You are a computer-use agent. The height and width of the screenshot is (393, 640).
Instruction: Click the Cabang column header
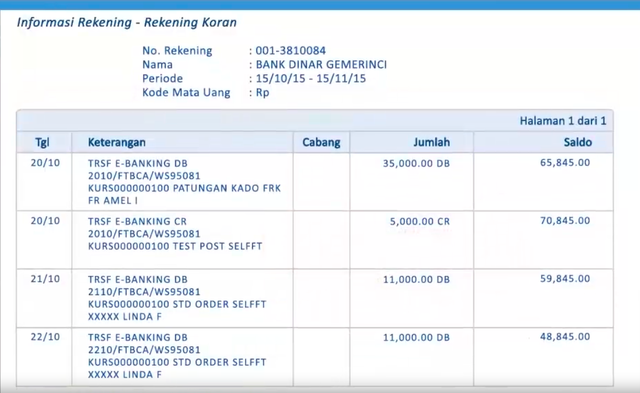click(x=321, y=142)
